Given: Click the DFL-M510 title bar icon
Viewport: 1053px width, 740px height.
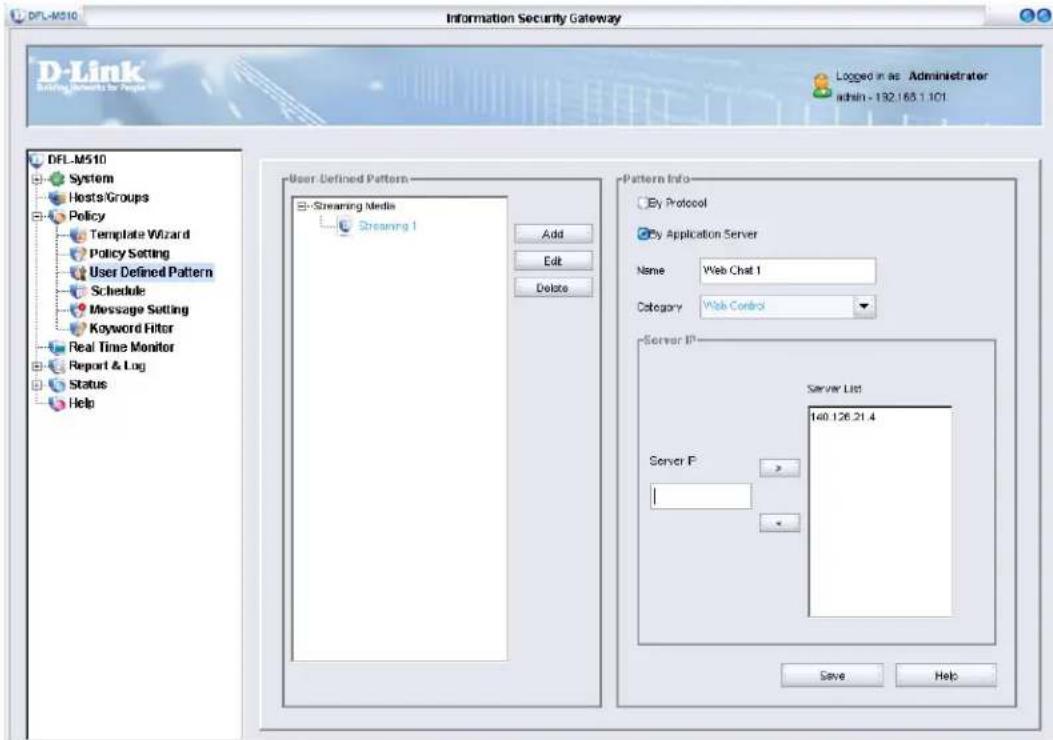Looking at the screenshot, I should point(17,15).
